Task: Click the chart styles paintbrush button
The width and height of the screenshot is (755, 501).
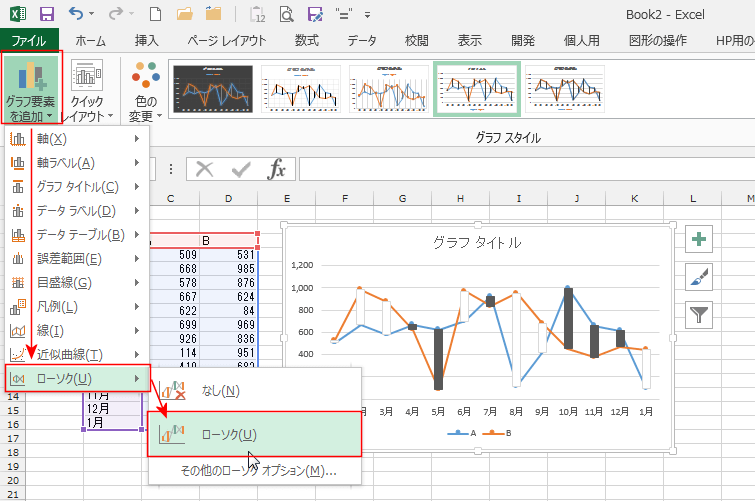Action: [700, 278]
